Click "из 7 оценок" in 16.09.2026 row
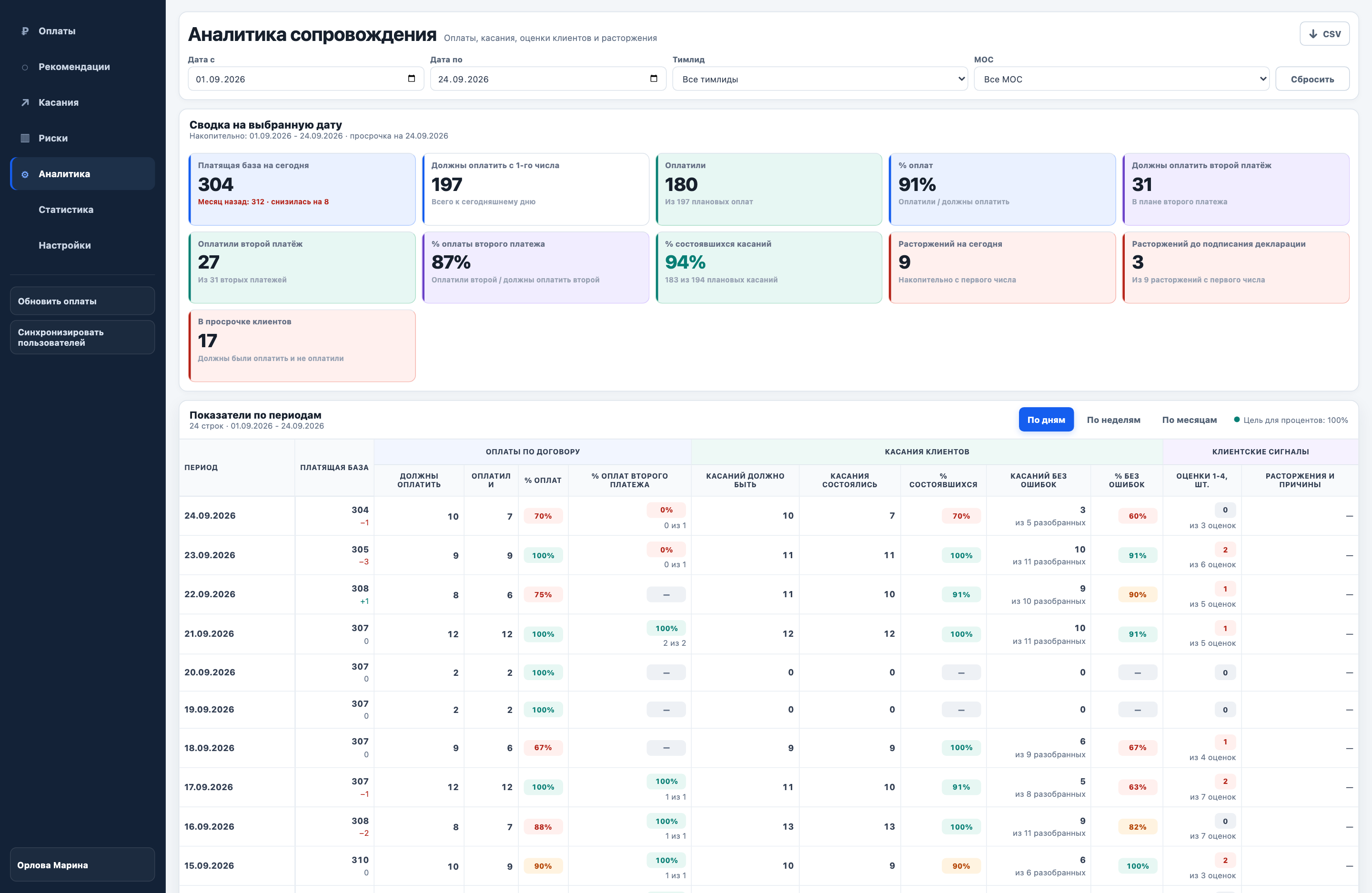1372x893 pixels. [x=1212, y=836]
